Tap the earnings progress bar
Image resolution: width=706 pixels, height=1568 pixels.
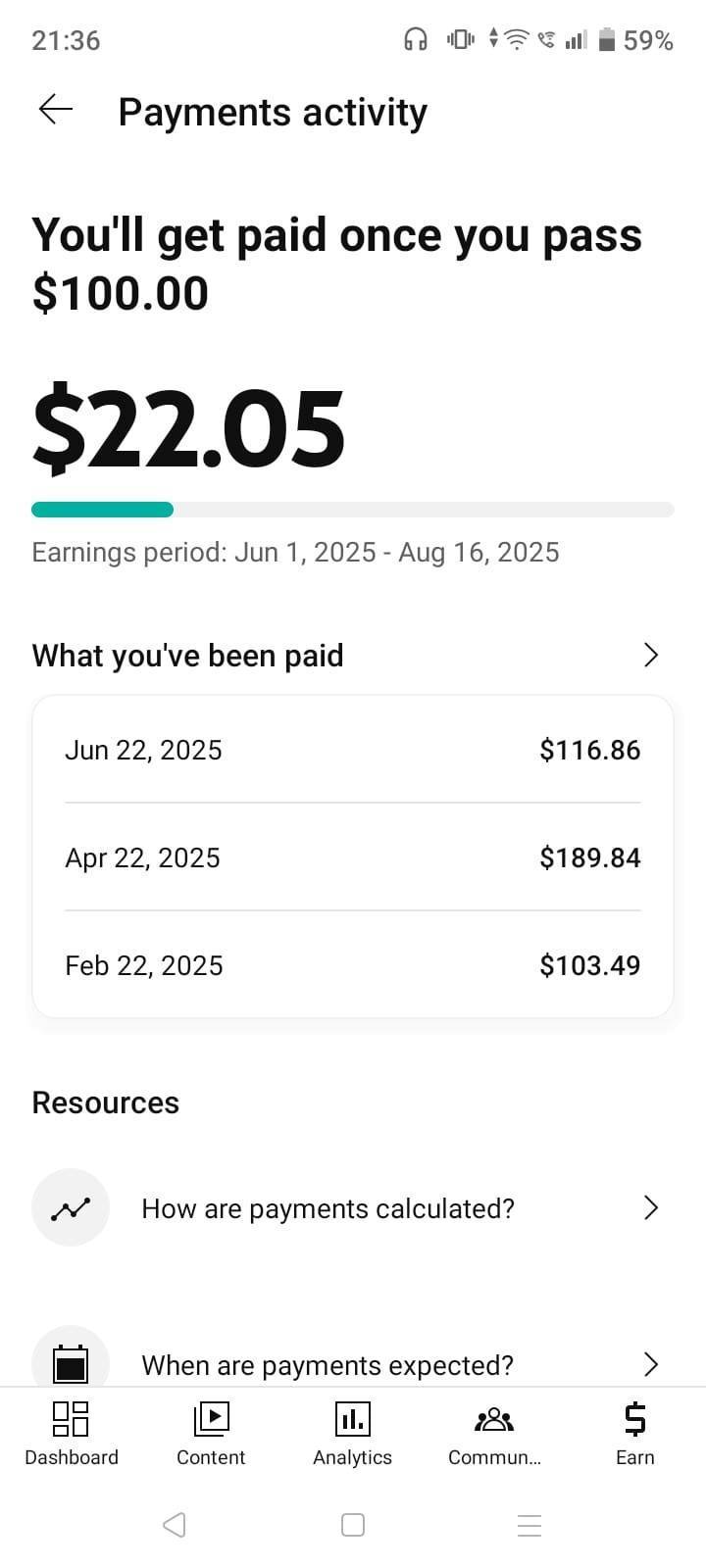(x=353, y=510)
